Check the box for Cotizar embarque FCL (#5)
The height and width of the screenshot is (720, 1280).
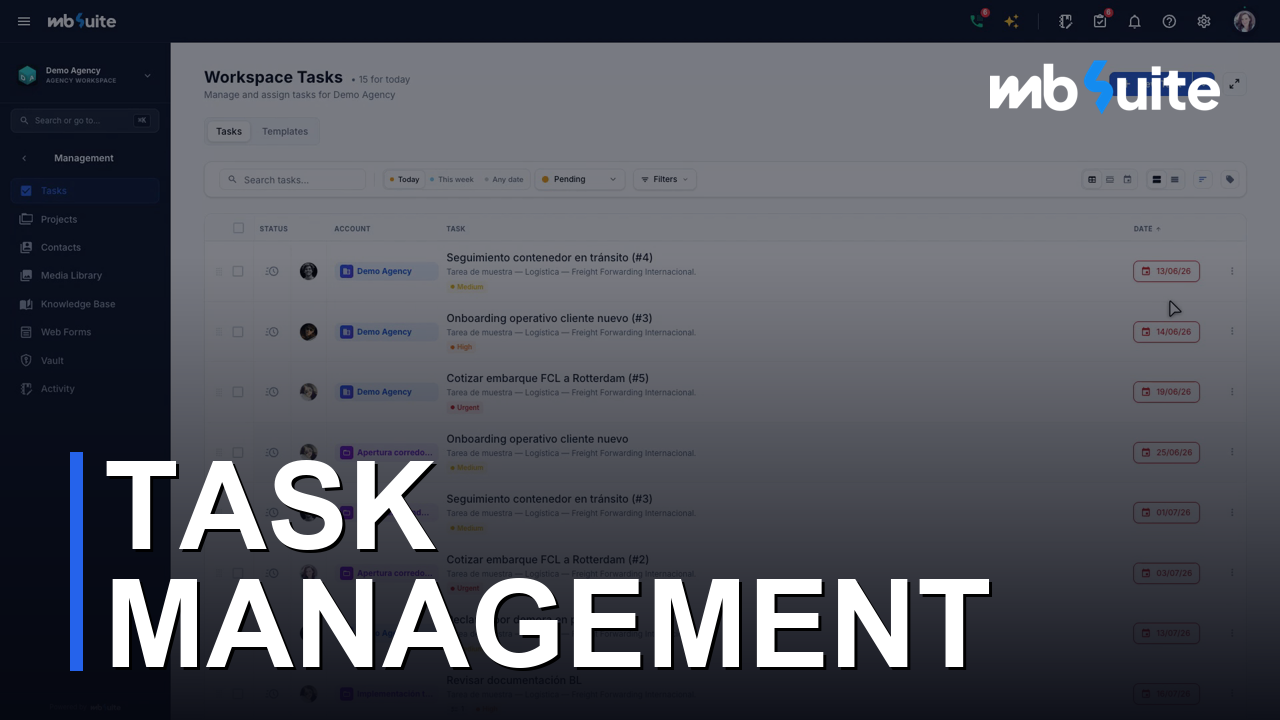coord(238,392)
